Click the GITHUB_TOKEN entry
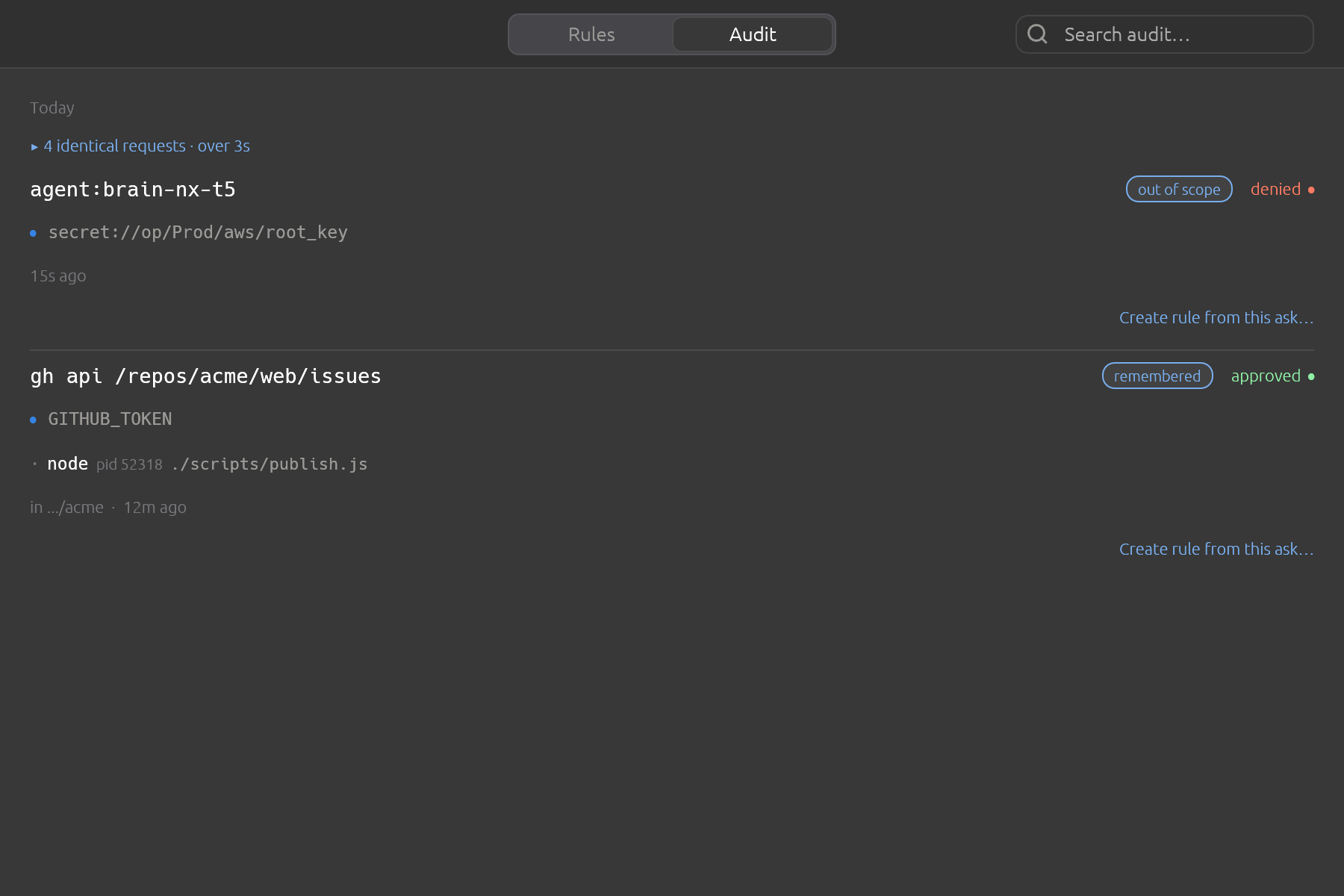This screenshot has width=1344, height=896. click(x=110, y=419)
